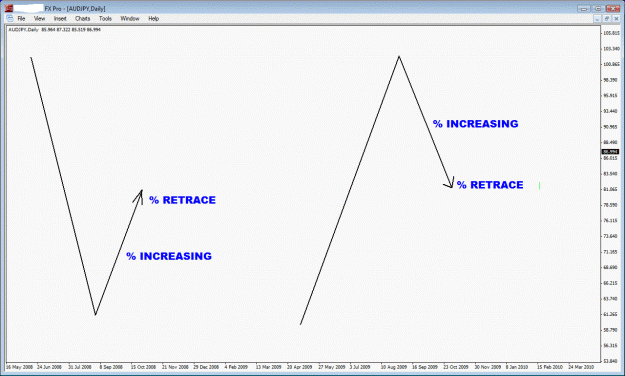The width and height of the screenshot is (625, 376).
Task: Click the 83.540 price axis label
Action: (x=611, y=174)
